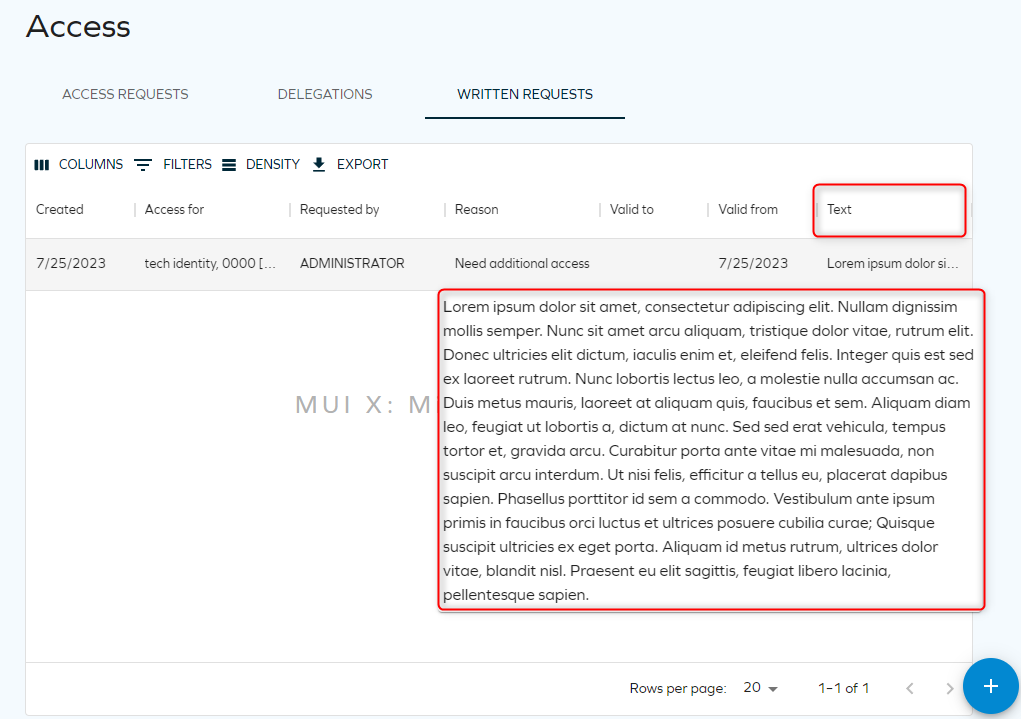Open the Delegations tab
The height and width of the screenshot is (719, 1021).
[x=325, y=94]
